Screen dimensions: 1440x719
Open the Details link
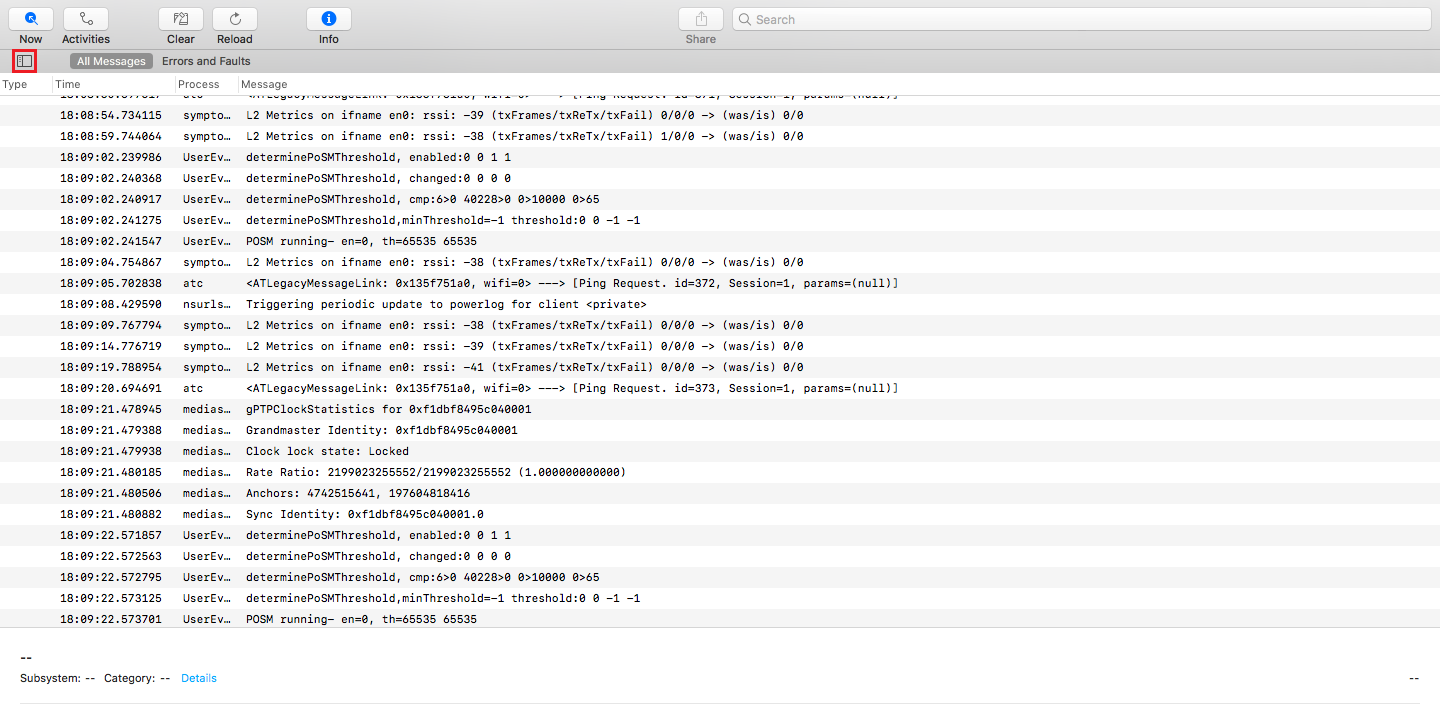(x=199, y=678)
